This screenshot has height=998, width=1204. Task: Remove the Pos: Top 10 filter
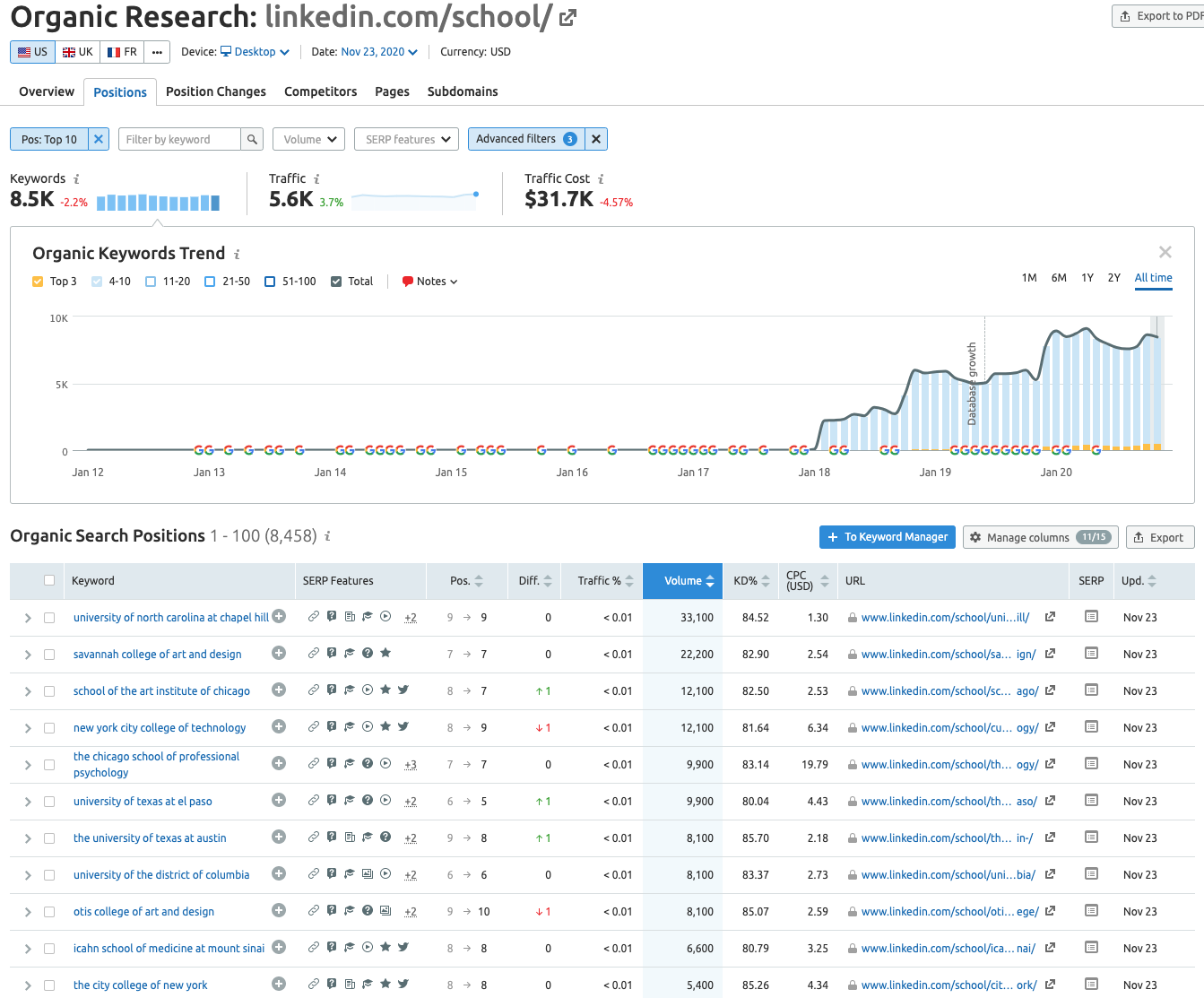(x=99, y=139)
